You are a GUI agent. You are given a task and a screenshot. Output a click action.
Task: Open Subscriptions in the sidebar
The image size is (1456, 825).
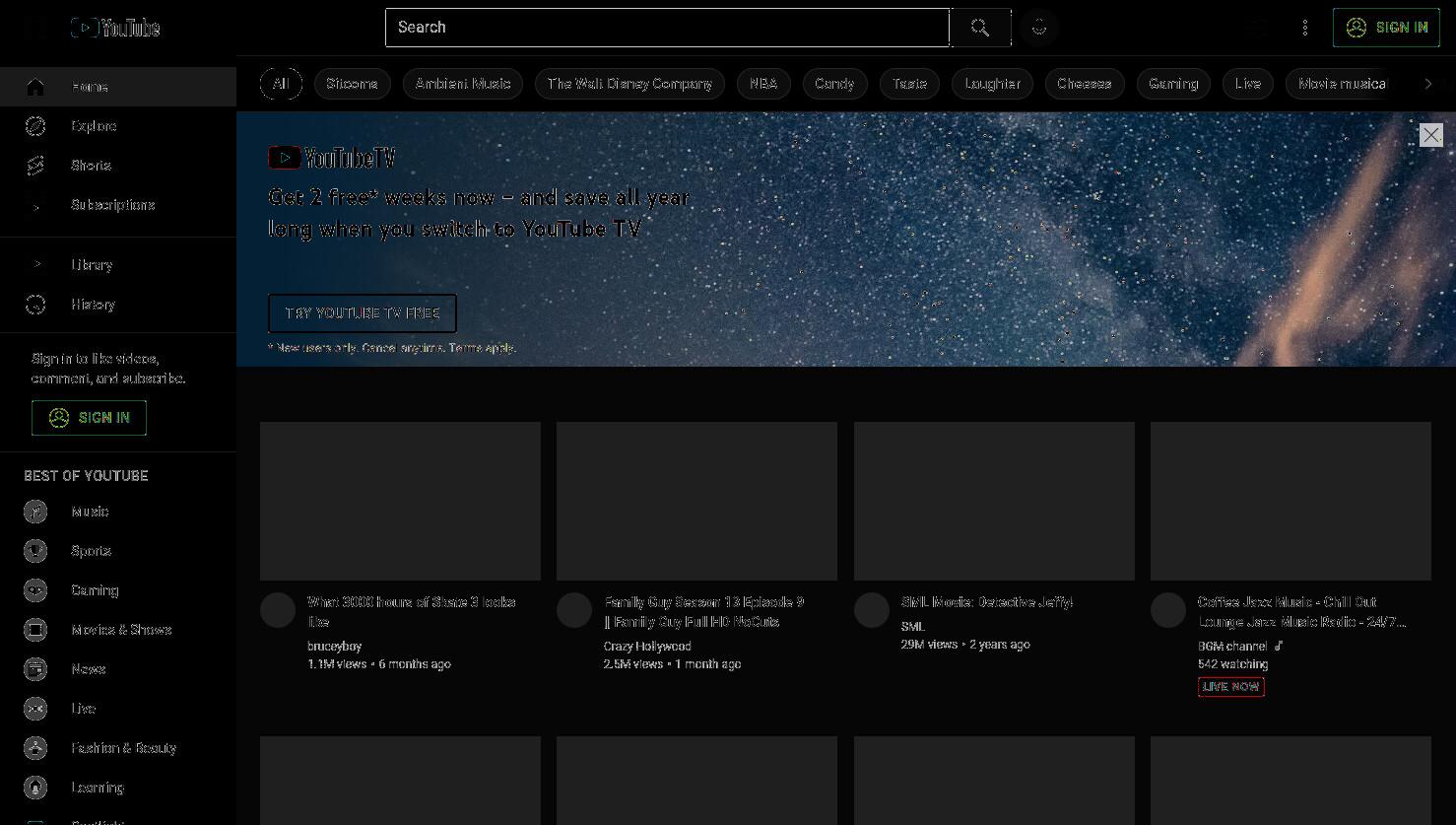[x=118, y=205]
